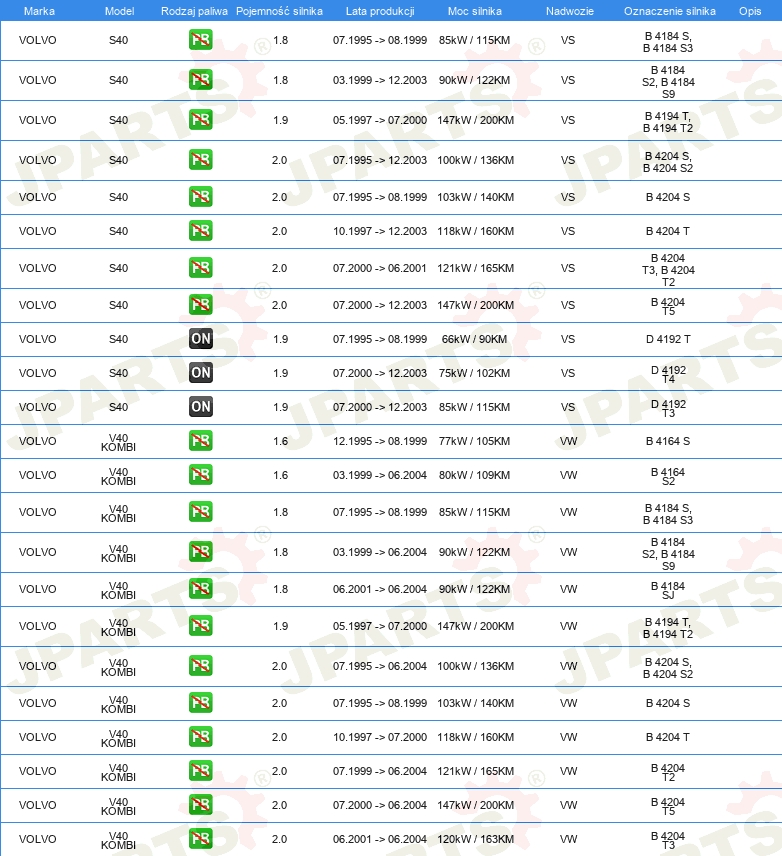The height and width of the screenshot is (856, 782).
Task: Click production dates 07.1995 -> 12.2003
Action: point(380,160)
